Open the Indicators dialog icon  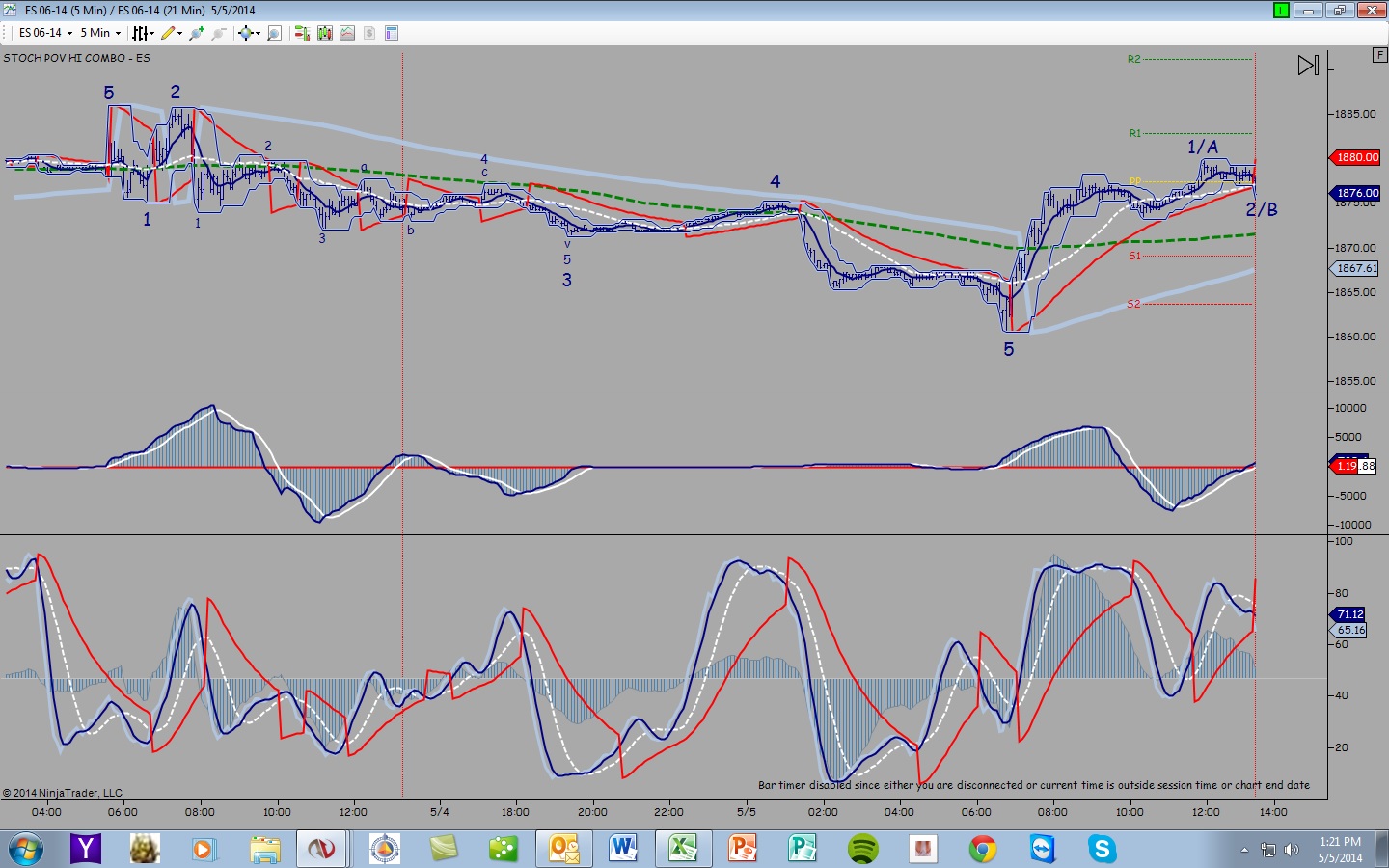pos(346,33)
